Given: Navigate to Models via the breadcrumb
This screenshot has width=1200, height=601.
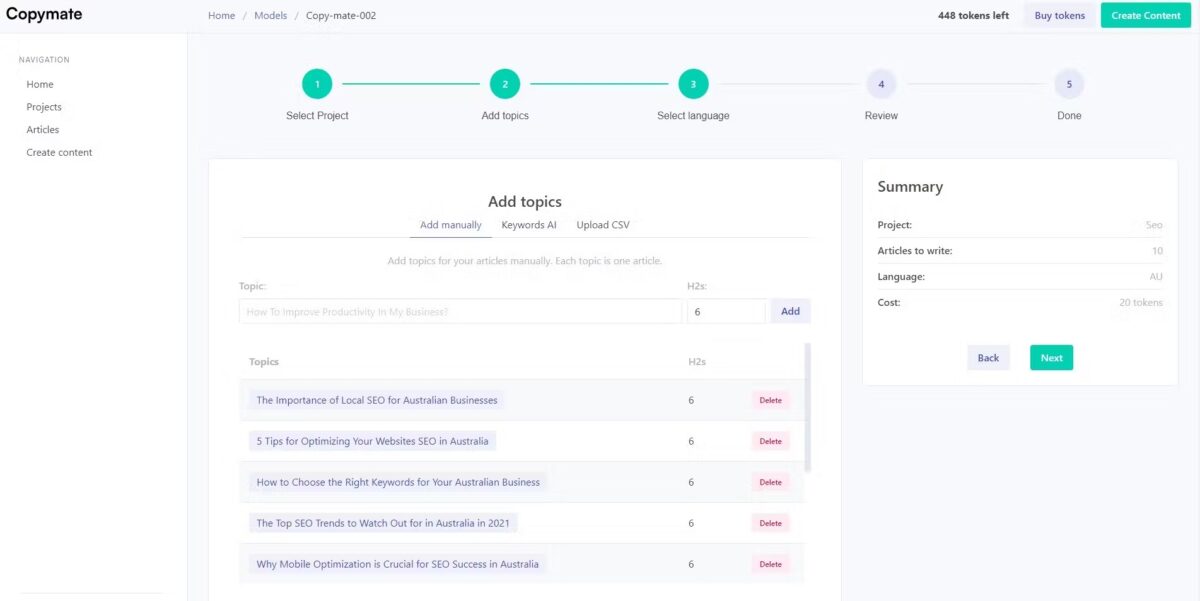Looking at the screenshot, I should click(270, 15).
